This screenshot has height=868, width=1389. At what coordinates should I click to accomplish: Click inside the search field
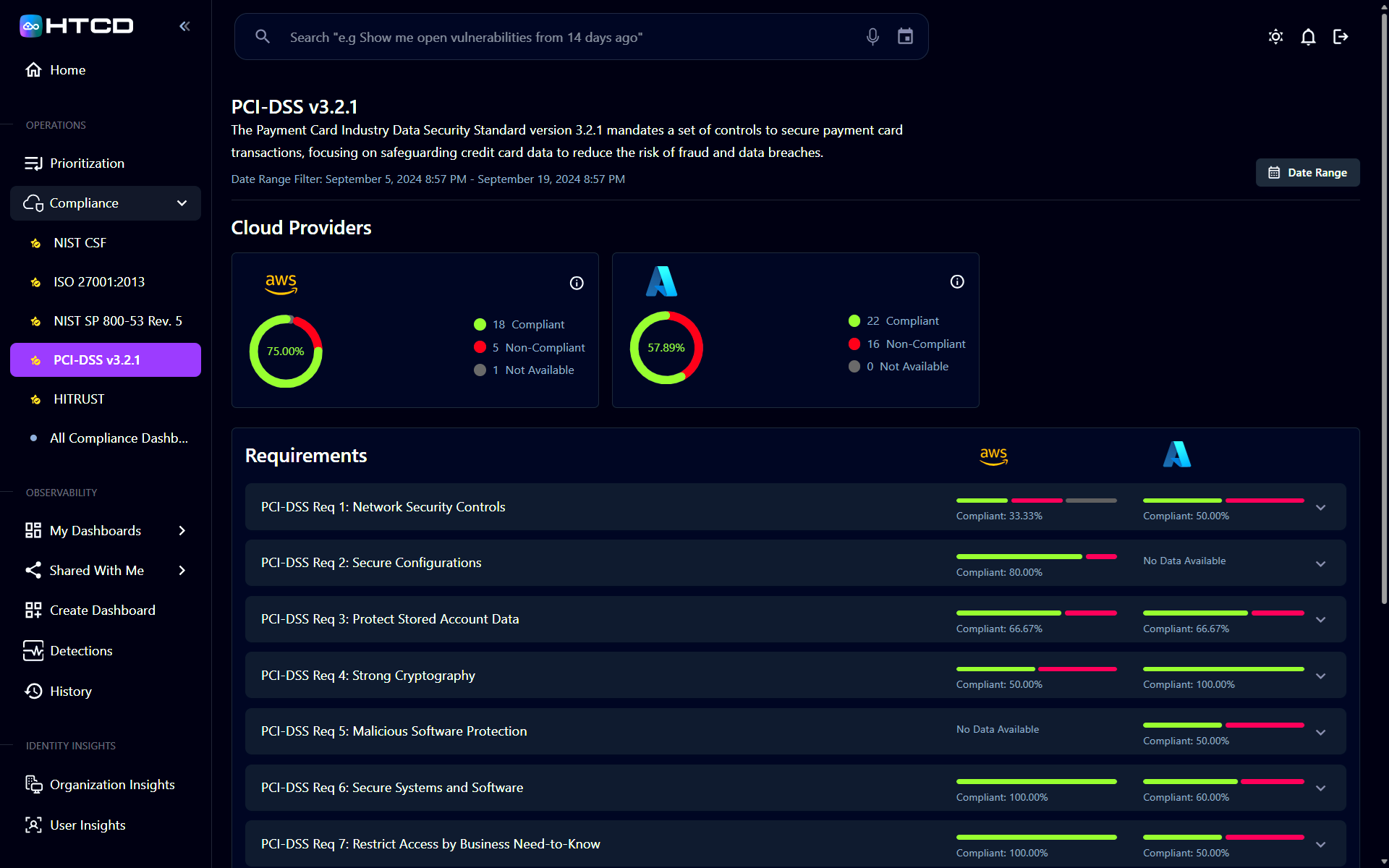pyautogui.click(x=506, y=36)
